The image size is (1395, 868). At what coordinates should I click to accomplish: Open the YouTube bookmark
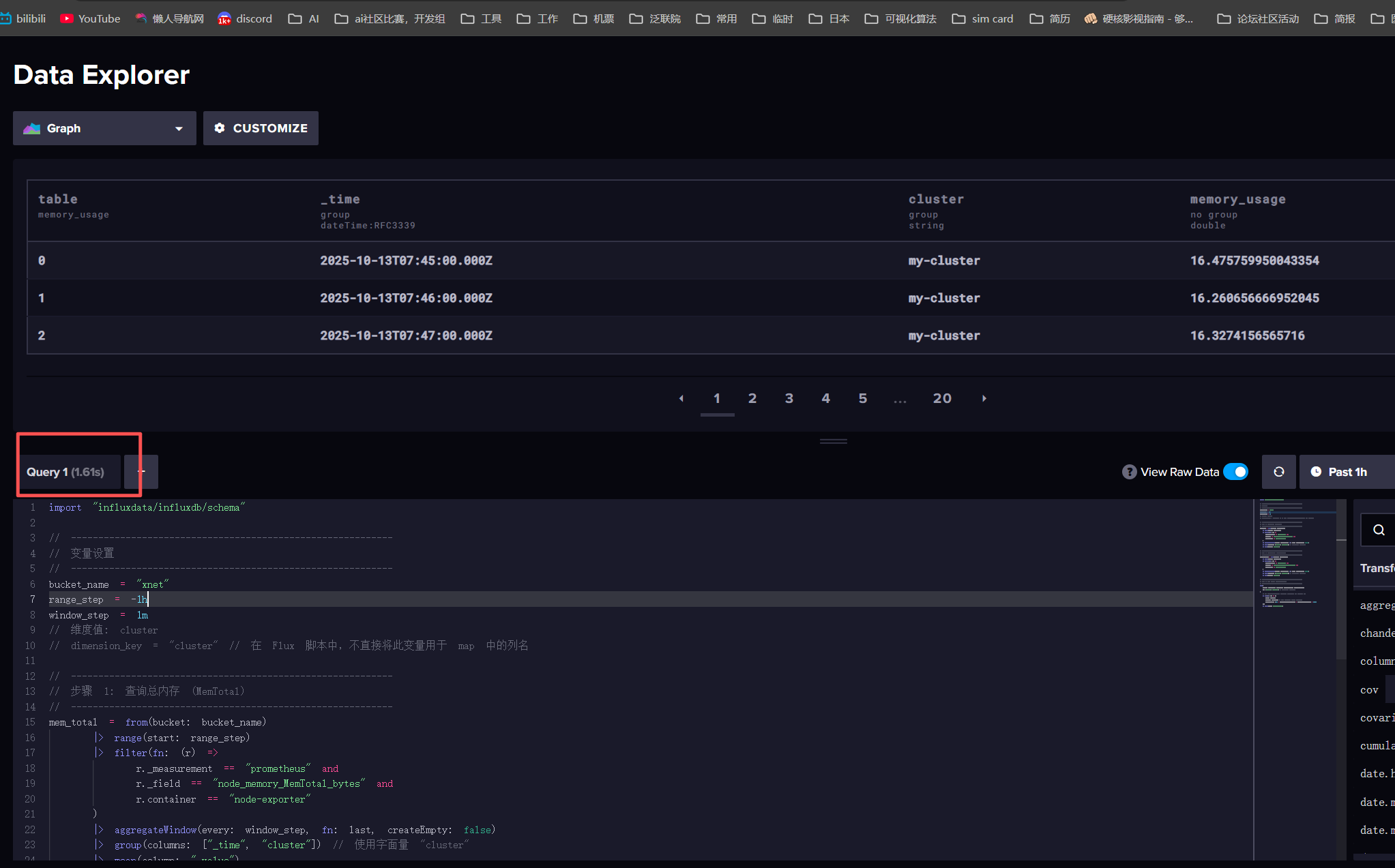(90, 18)
